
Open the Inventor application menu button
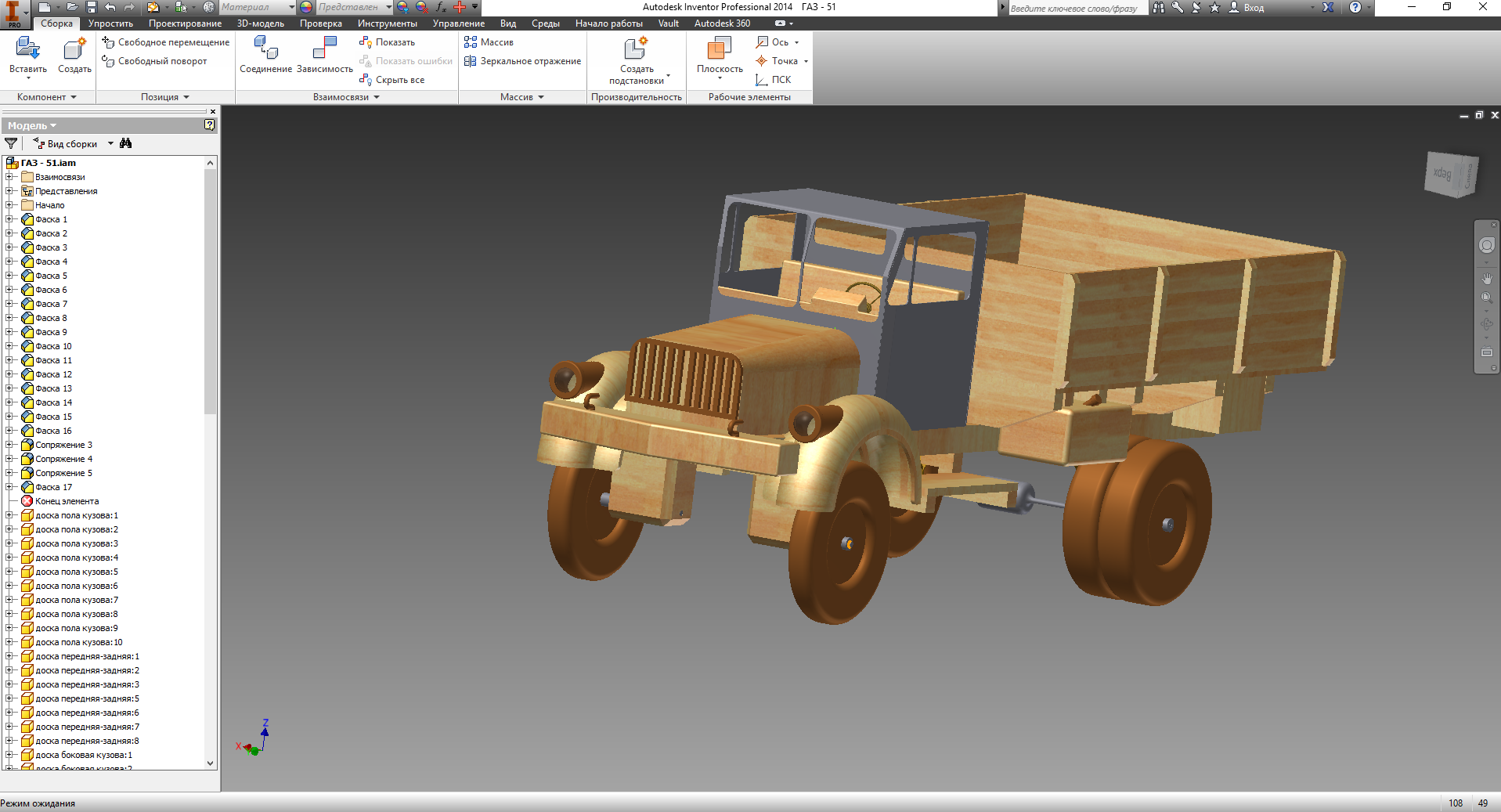click(13, 13)
